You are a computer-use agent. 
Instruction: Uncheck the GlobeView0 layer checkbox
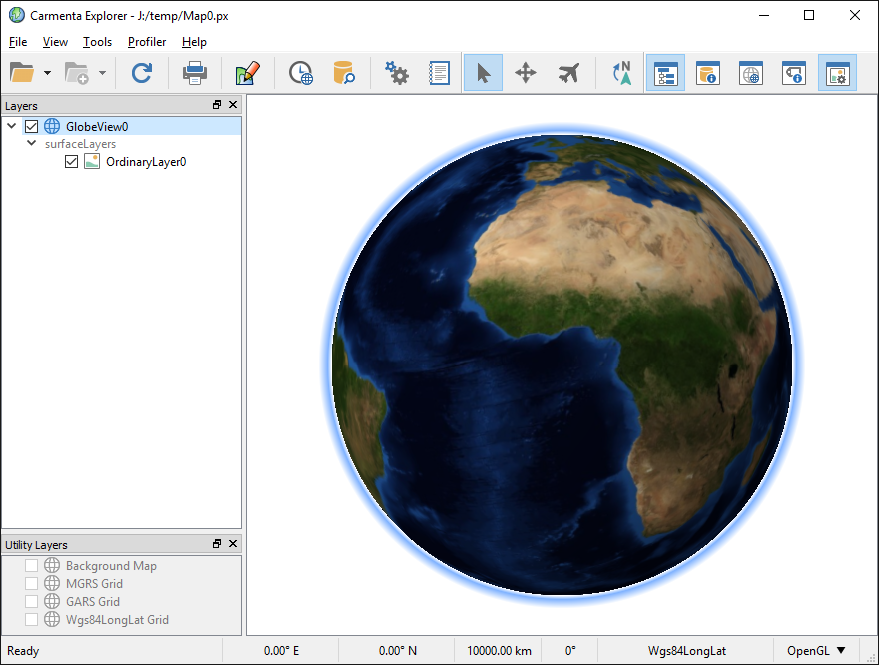click(x=31, y=126)
